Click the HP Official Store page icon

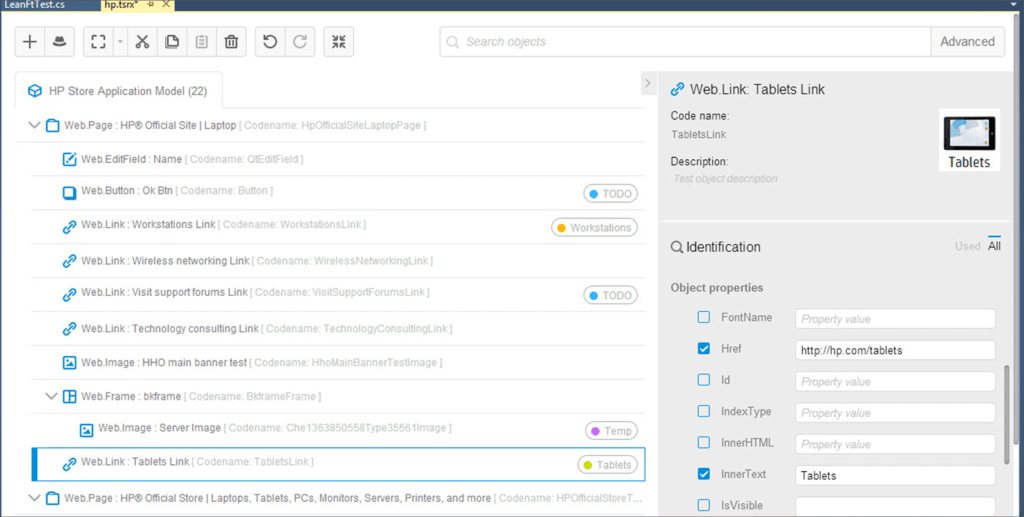point(53,499)
